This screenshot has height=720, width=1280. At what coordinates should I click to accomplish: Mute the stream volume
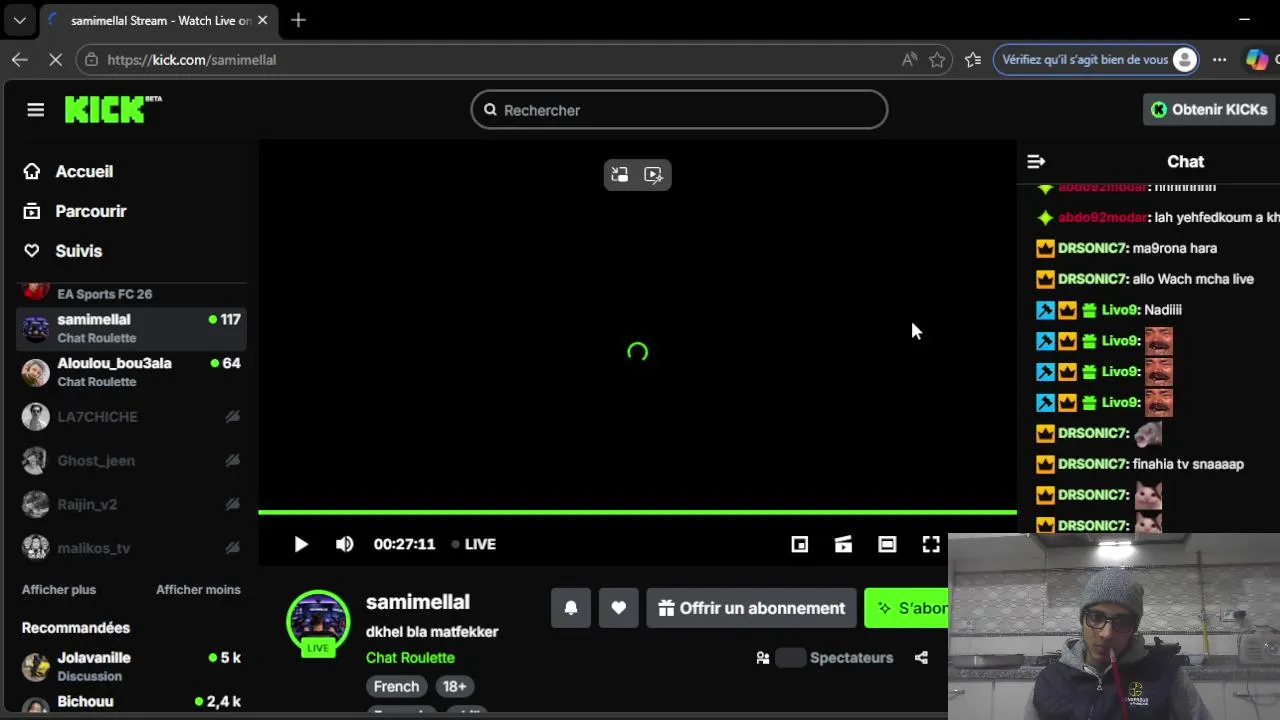[345, 544]
